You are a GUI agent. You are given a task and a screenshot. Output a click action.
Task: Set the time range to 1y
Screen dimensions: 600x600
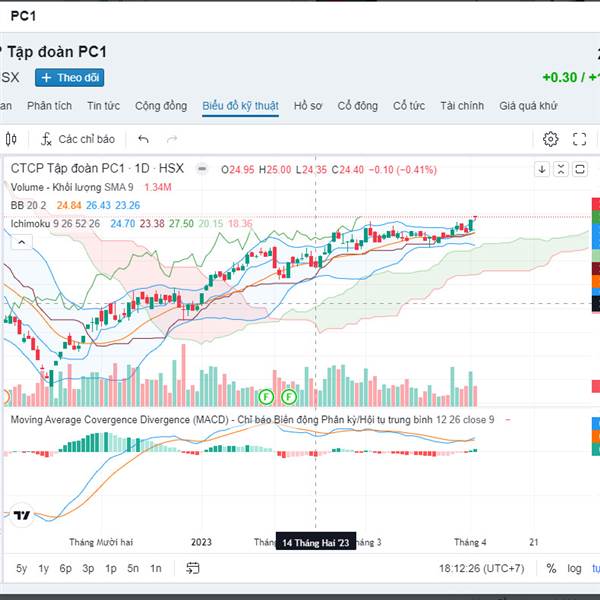point(44,568)
